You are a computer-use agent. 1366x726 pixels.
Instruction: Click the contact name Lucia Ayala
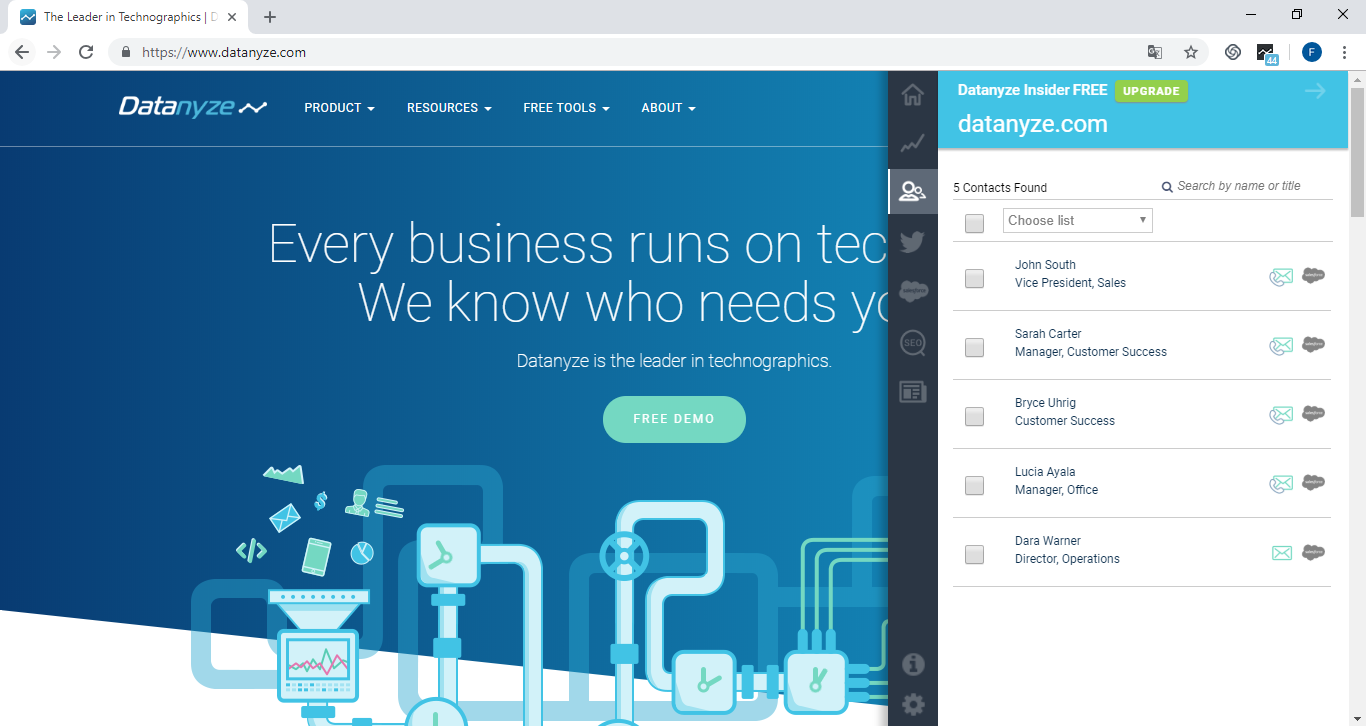tap(1045, 472)
